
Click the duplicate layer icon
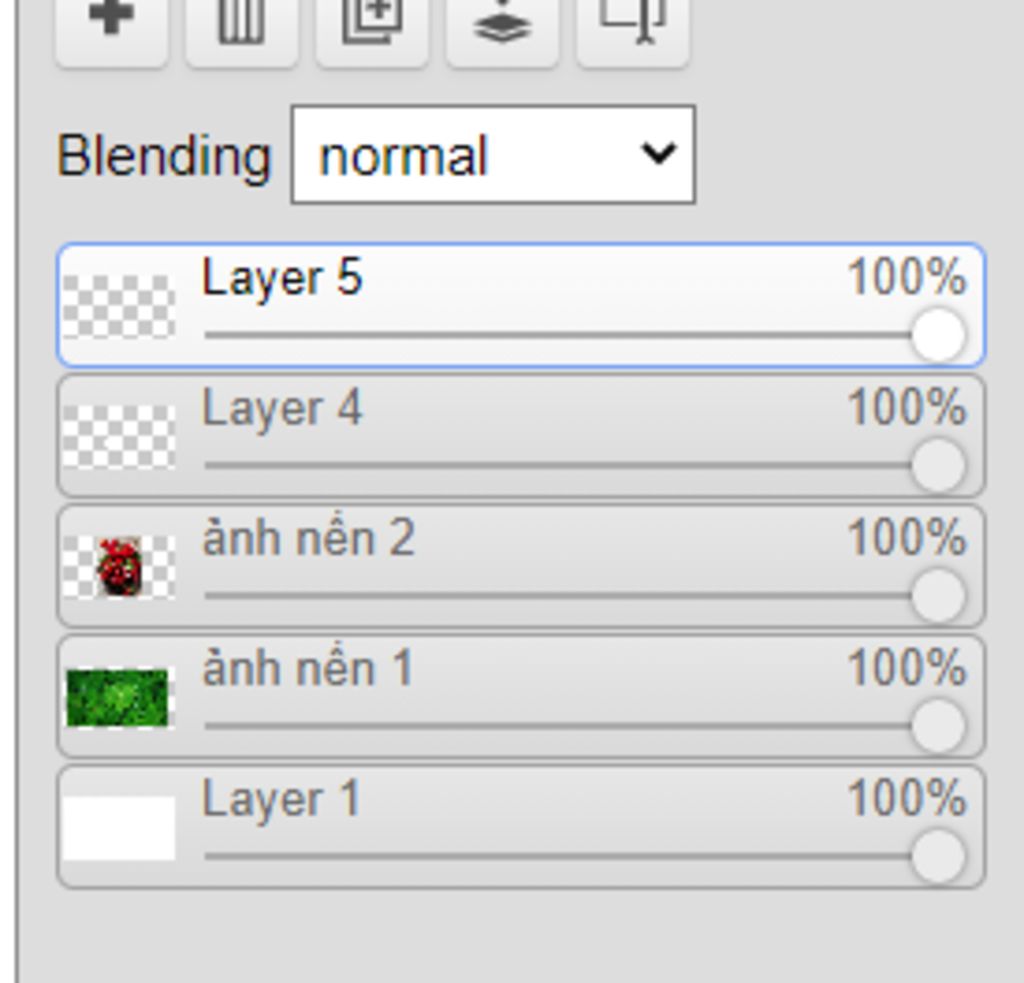coord(372,24)
